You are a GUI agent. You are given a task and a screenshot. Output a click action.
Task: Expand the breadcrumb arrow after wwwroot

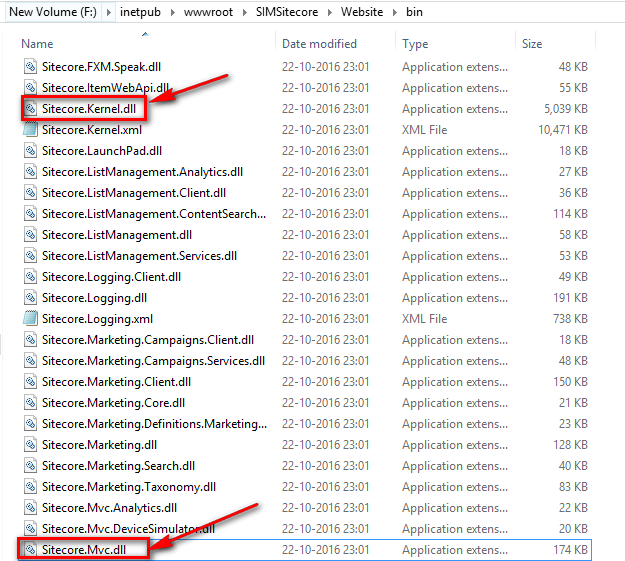245,12
